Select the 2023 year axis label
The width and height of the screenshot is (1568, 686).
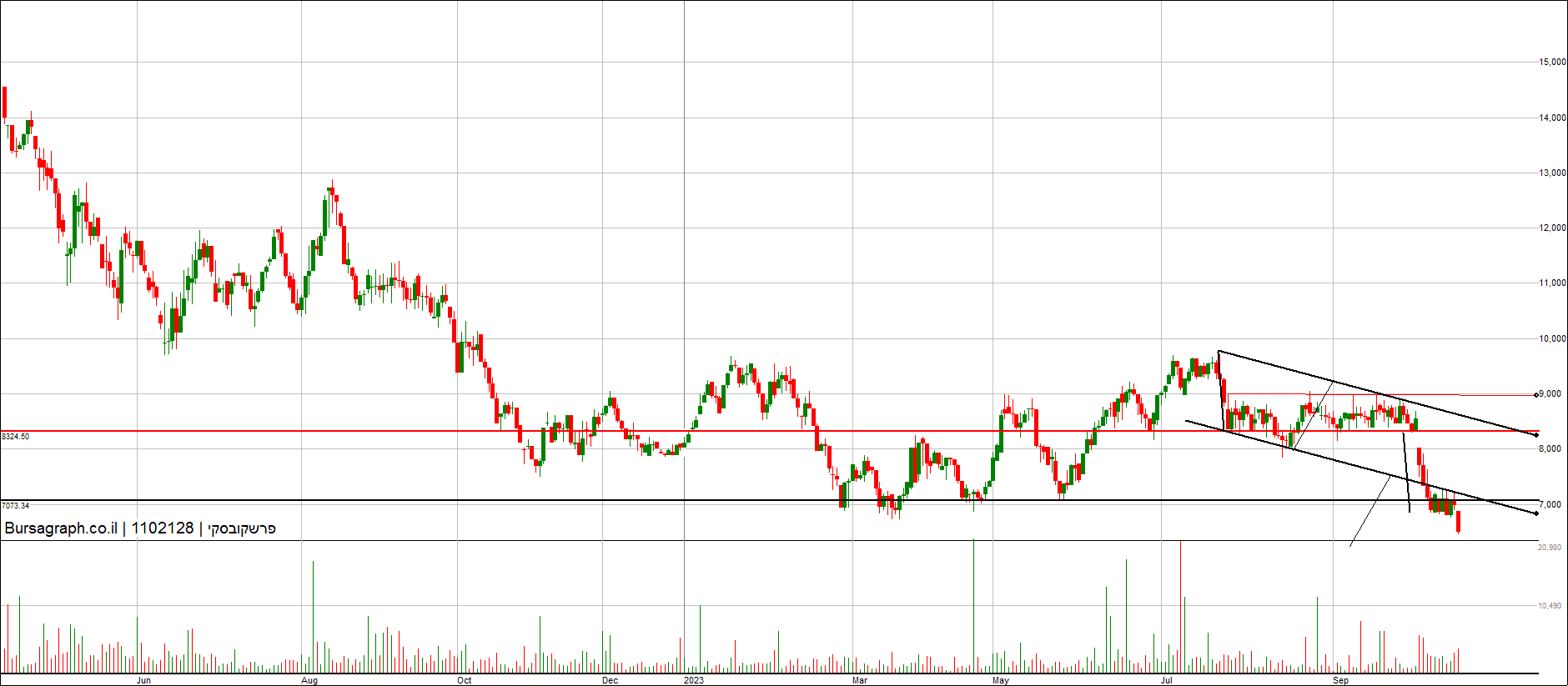(694, 681)
